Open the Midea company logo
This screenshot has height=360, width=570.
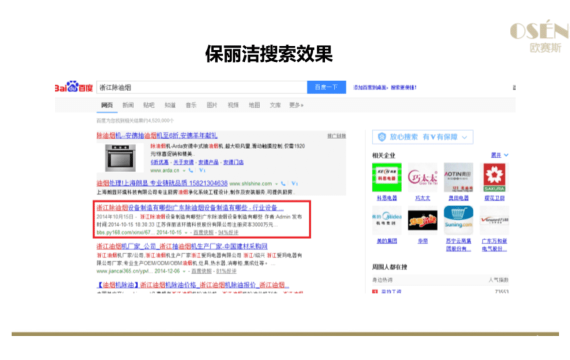tap(387, 220)
